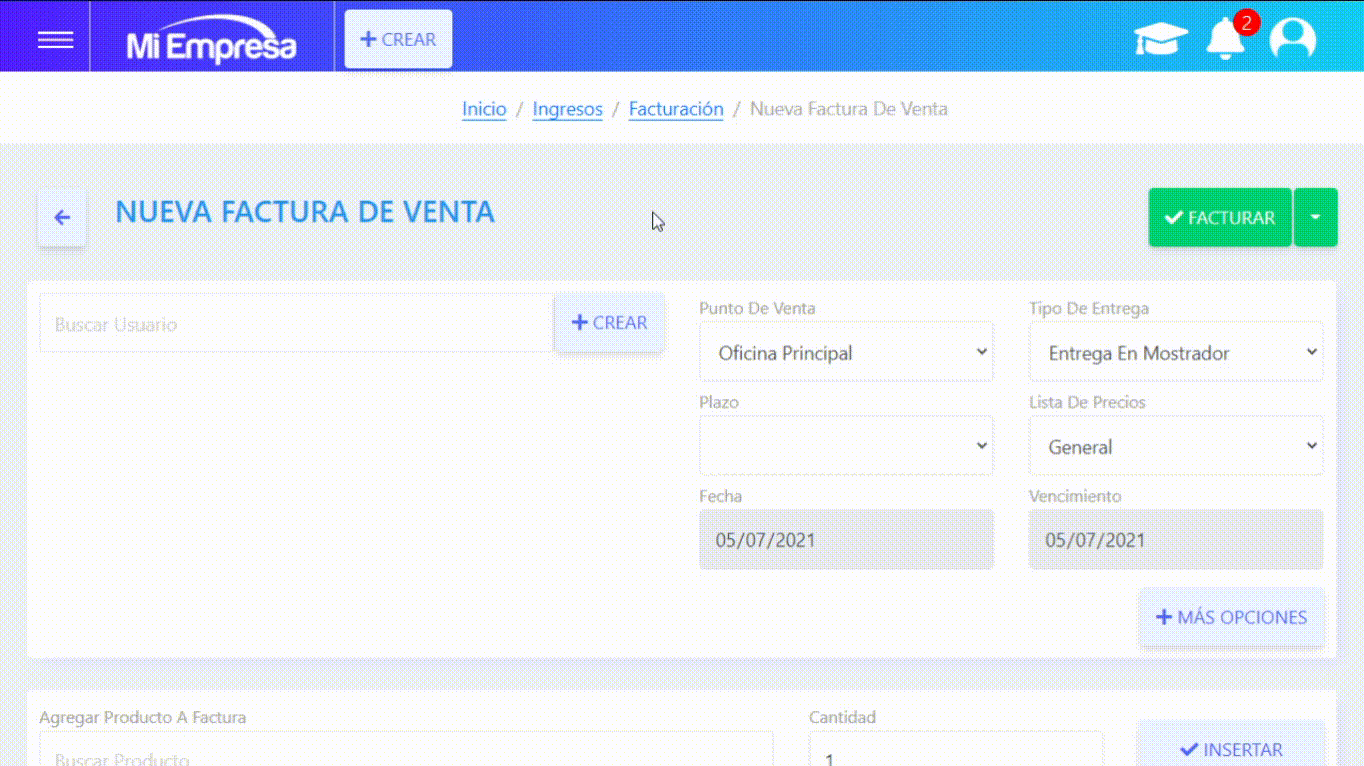Click the back arrow button
This screenshot has height=766, width=1364.
coord(62,217)
